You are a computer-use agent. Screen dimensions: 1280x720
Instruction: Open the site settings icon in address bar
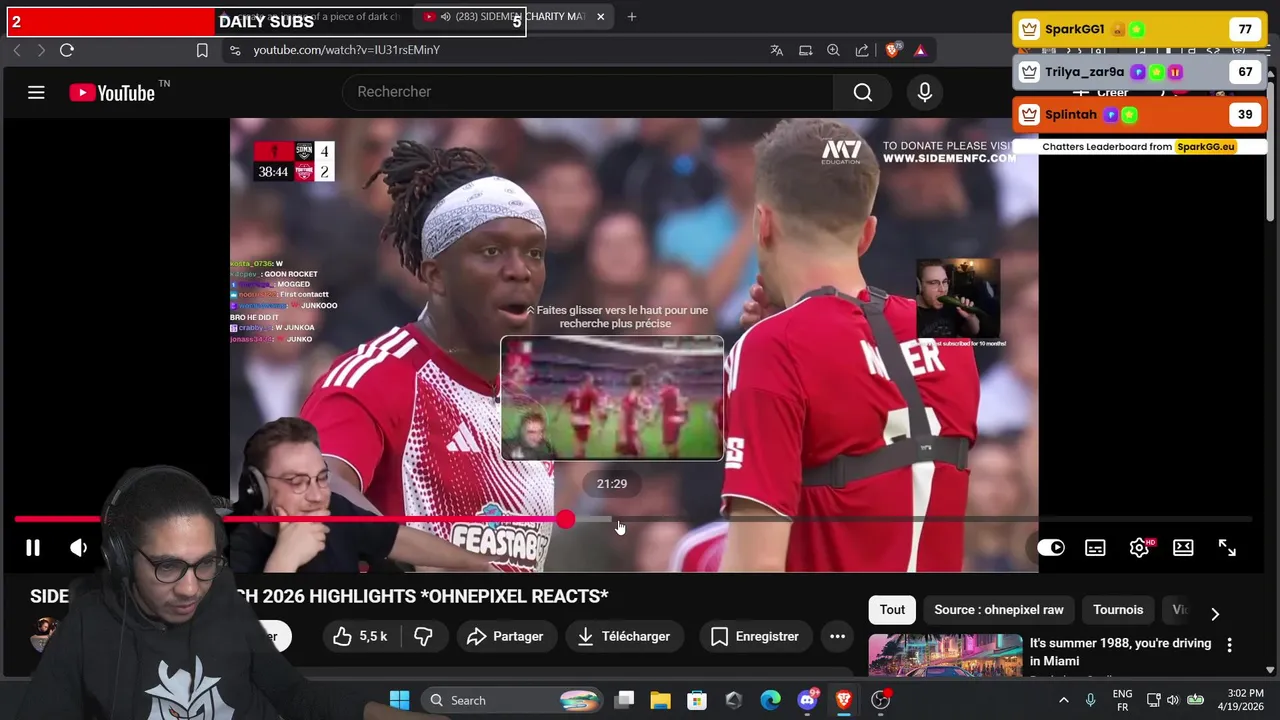234,50
